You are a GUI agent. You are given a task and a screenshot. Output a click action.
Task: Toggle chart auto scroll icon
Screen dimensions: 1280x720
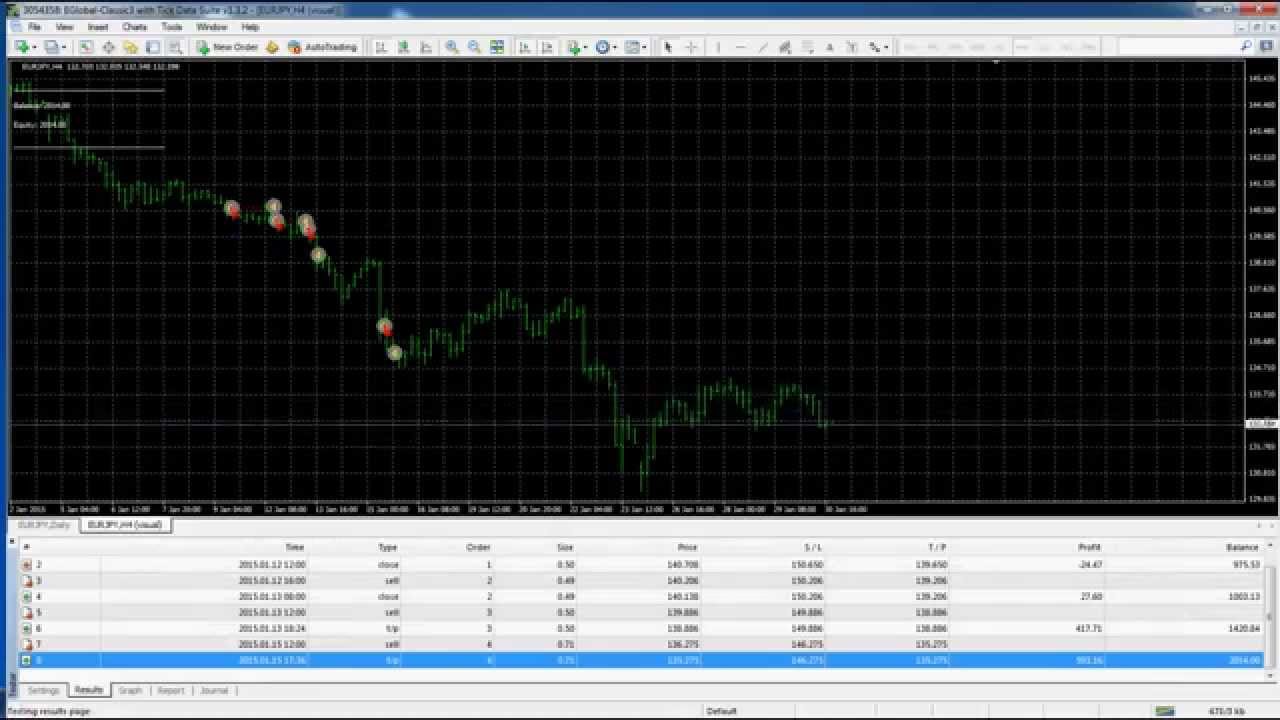click(x=525, y=47)
